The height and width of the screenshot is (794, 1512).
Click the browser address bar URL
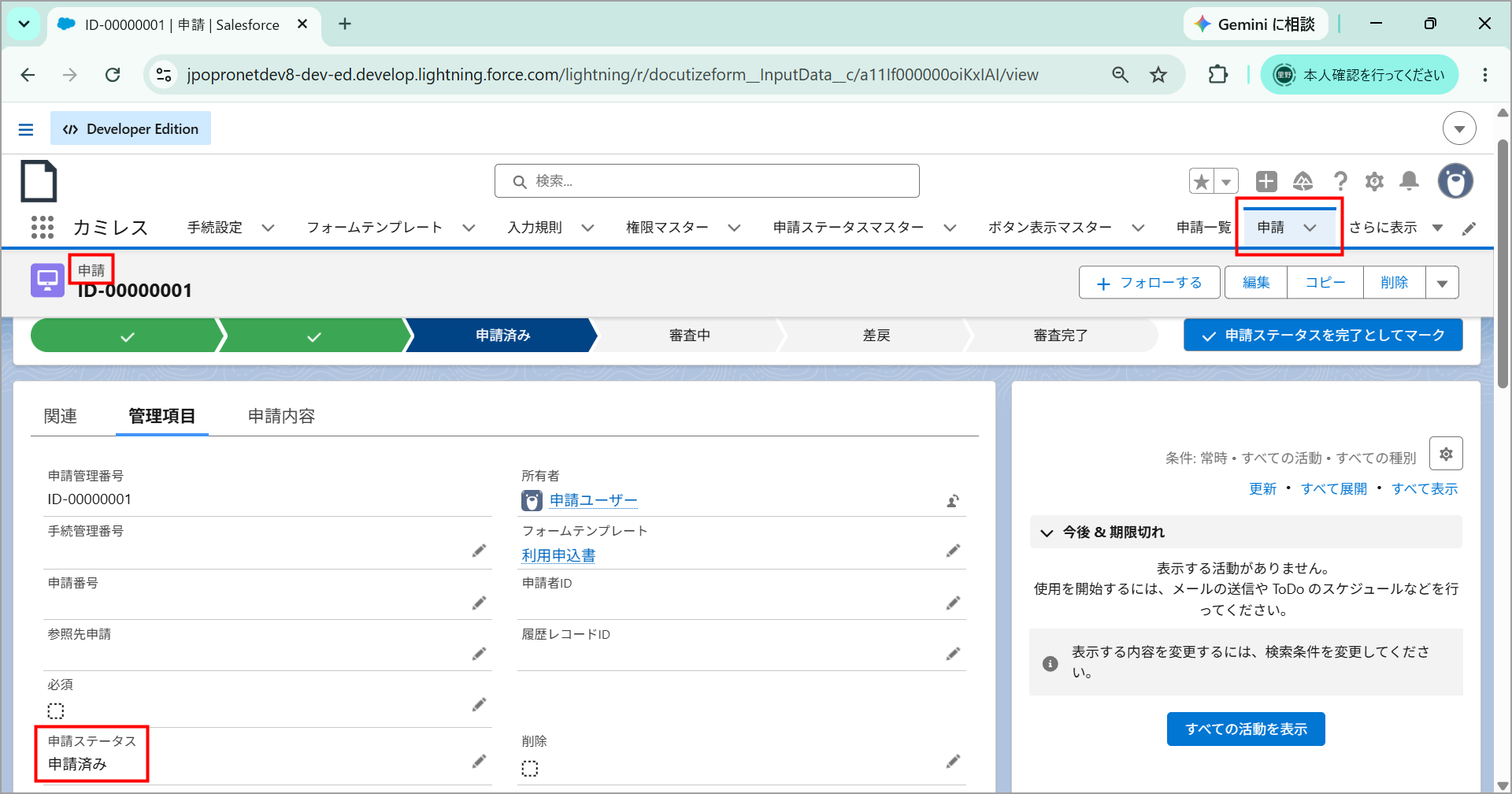pos(613,75)
